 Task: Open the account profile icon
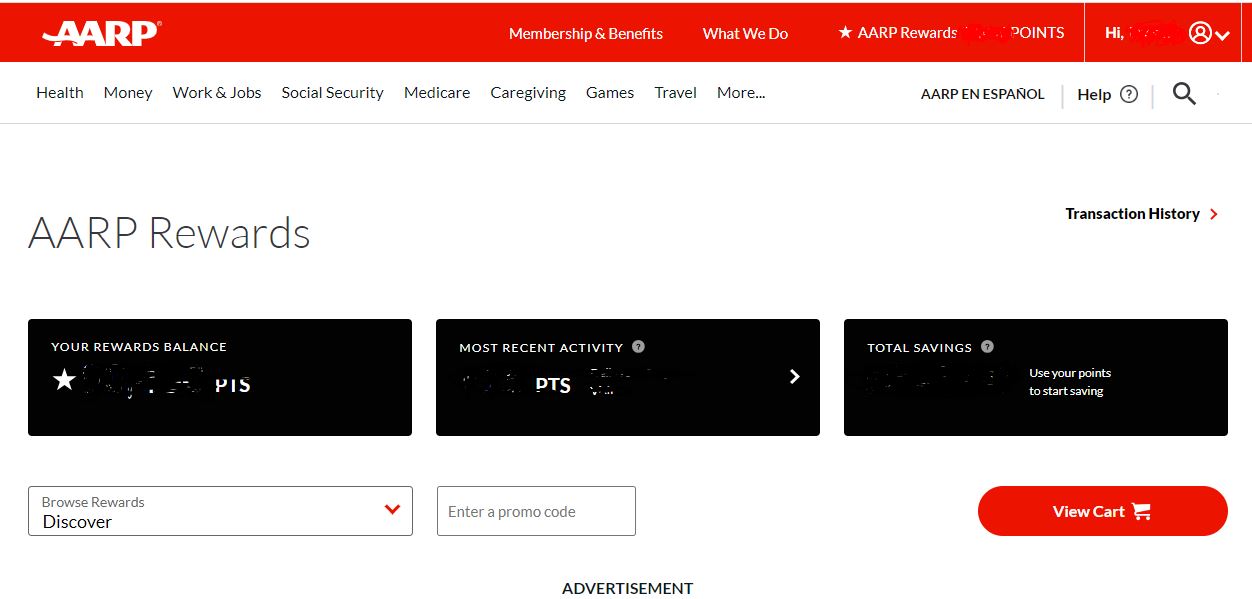click(x=1199, y=31)
